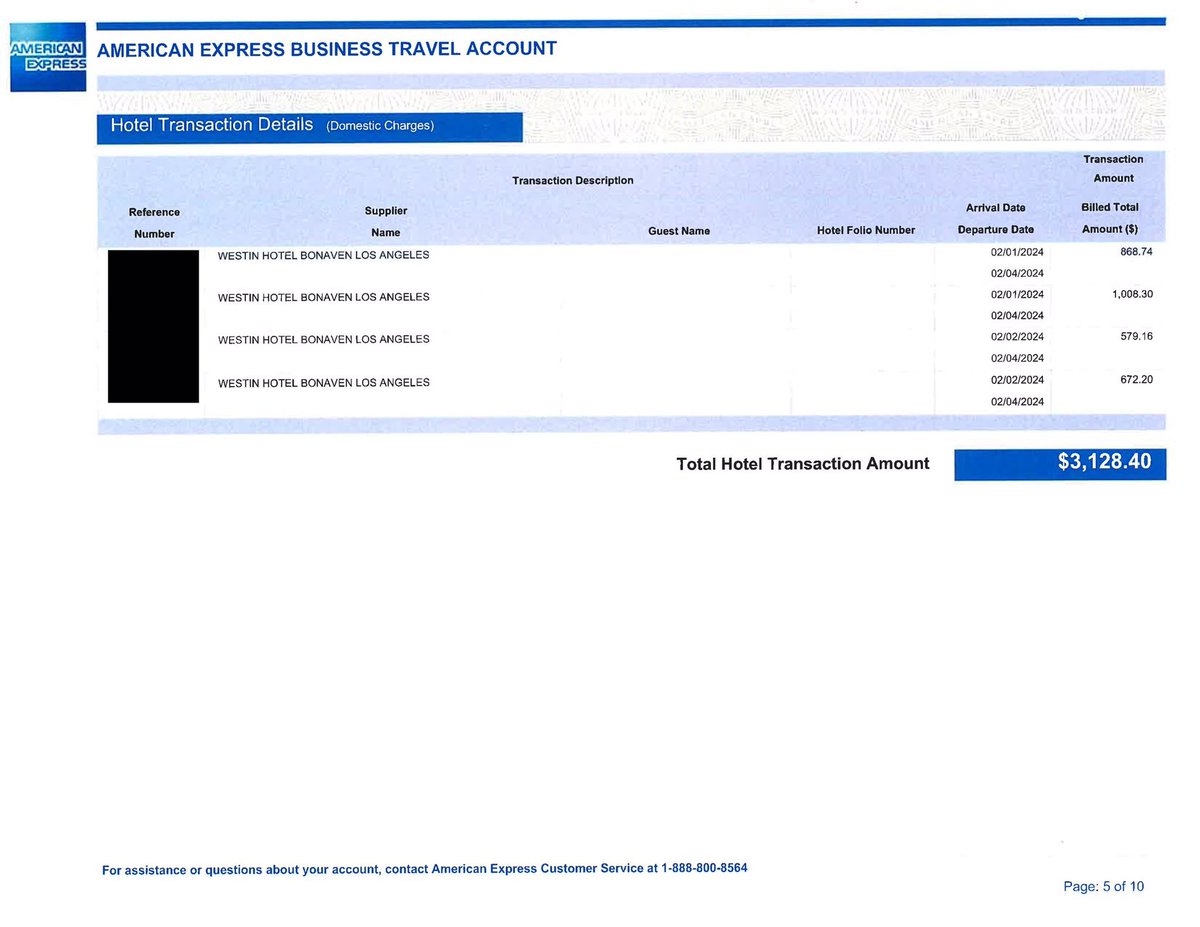Click the Westin supplier name in the 868.74 row
The width and height of the screenshot is (1200, 927).
(x=323, y=255)
